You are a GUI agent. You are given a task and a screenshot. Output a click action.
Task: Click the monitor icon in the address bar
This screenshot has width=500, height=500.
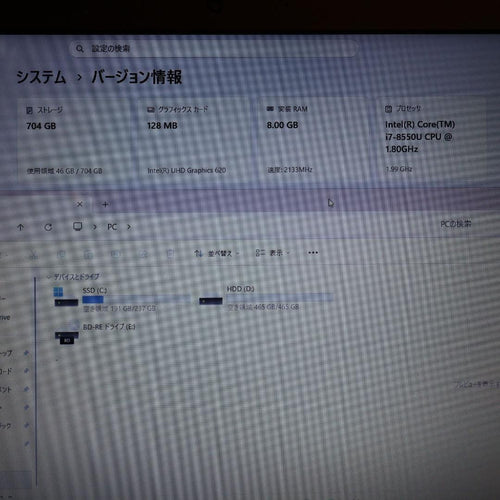tap(77, 227)
